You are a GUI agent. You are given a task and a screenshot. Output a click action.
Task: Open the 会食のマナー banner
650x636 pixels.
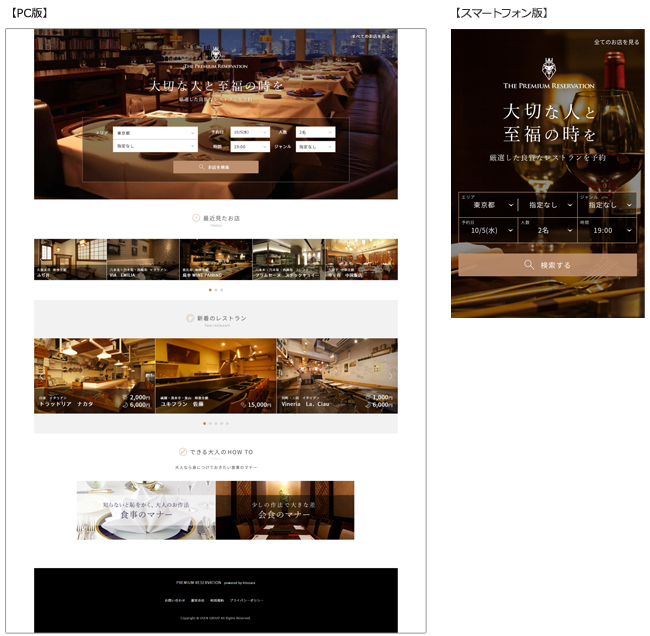pos(285,510)
